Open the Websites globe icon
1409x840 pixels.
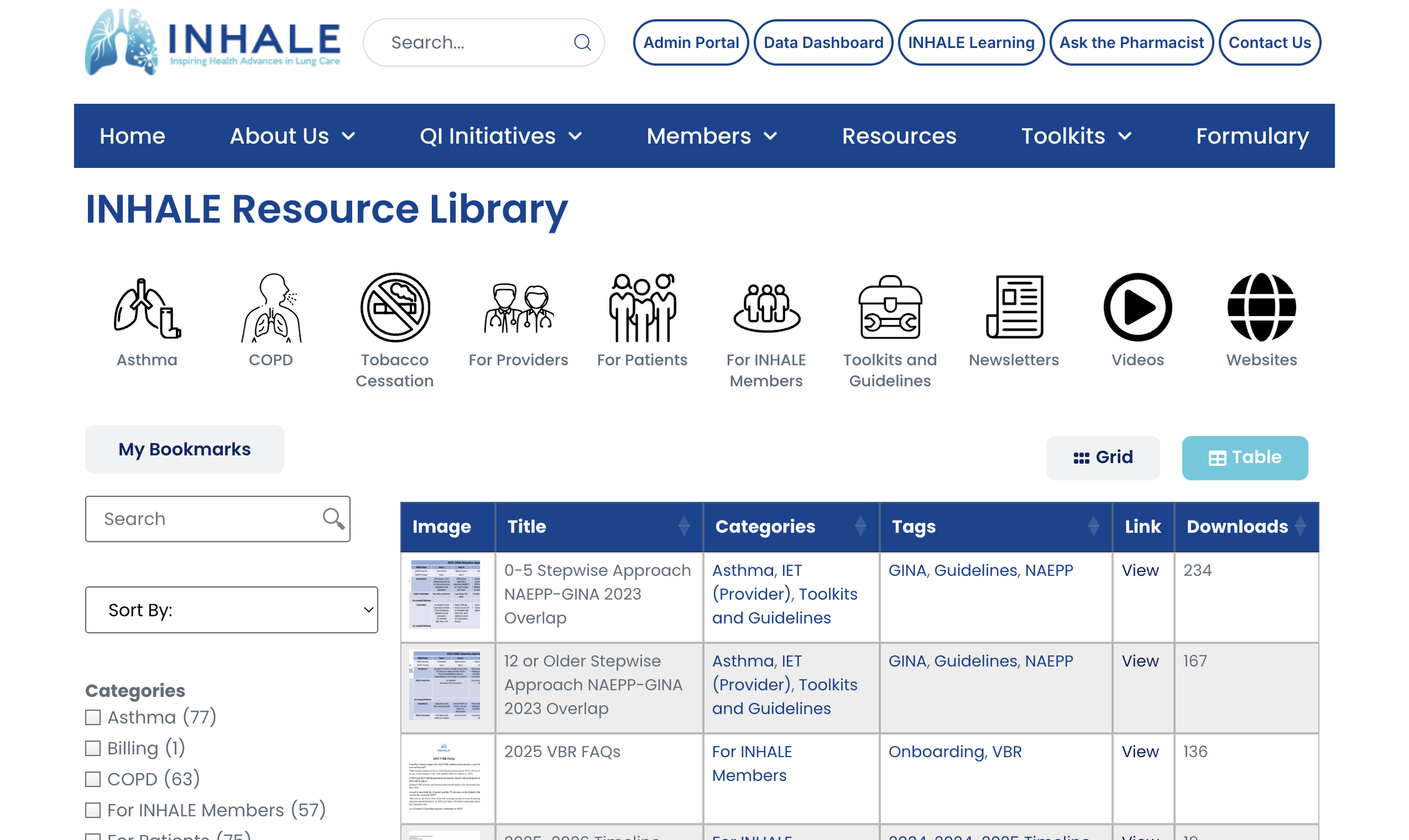(1261, 309)
